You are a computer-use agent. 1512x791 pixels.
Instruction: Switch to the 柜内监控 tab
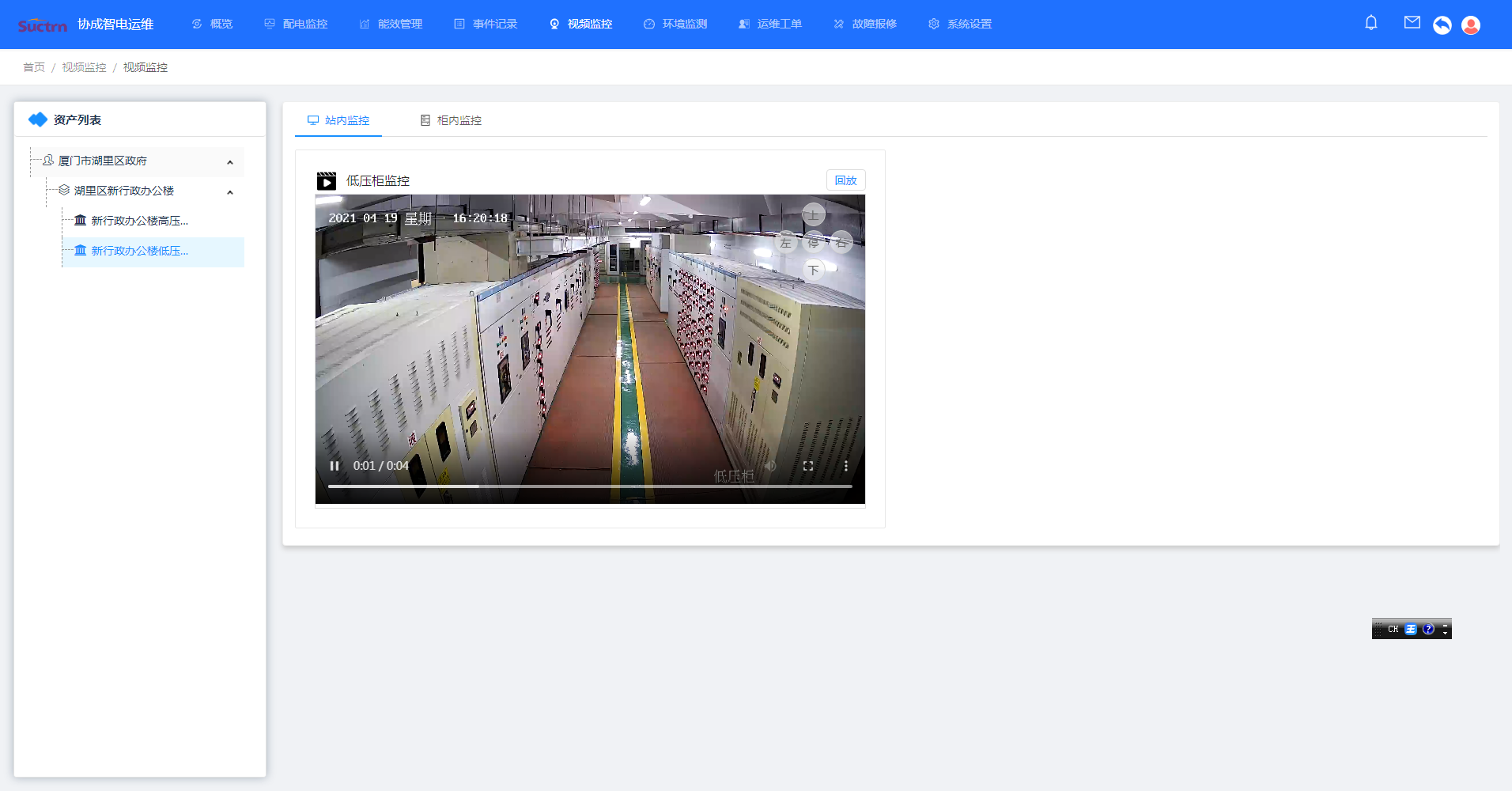(x=451, y=120)
